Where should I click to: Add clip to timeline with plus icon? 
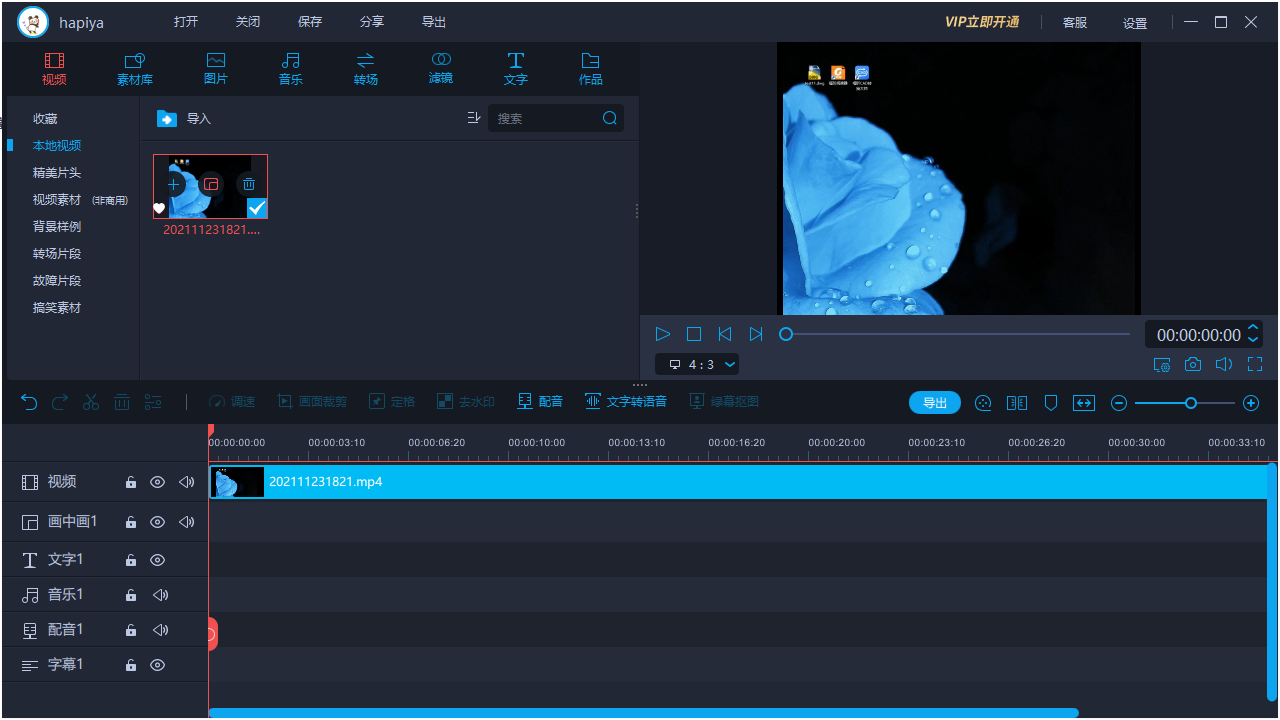pyautogui.click(x=174, y=184)
